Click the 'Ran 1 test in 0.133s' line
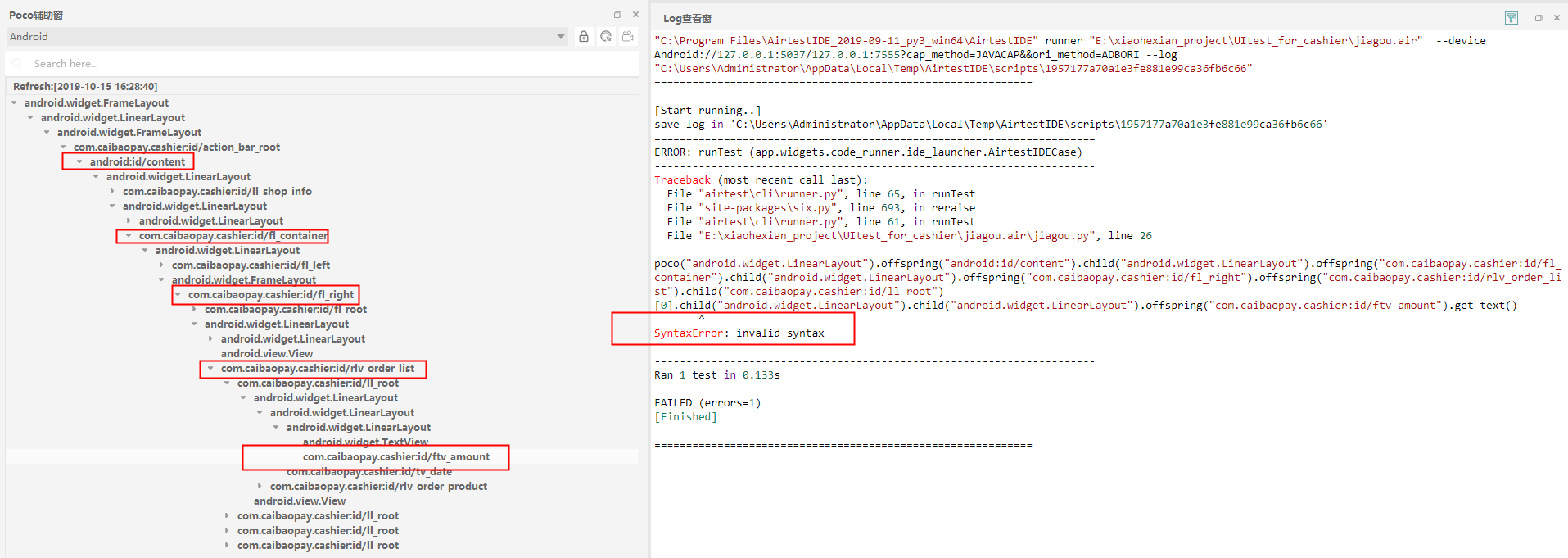1568x558 pixels. click(717, 374)
